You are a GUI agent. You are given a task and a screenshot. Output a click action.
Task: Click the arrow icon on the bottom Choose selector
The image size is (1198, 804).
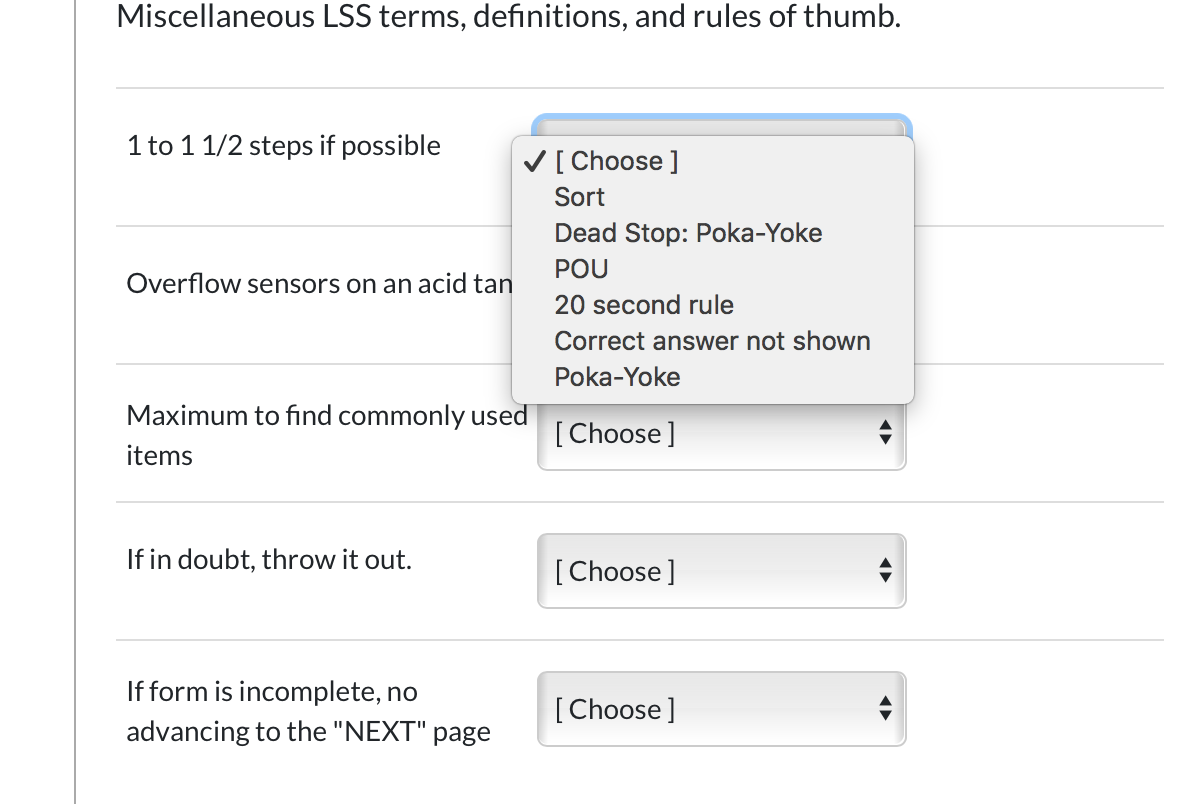click(885, 709)
